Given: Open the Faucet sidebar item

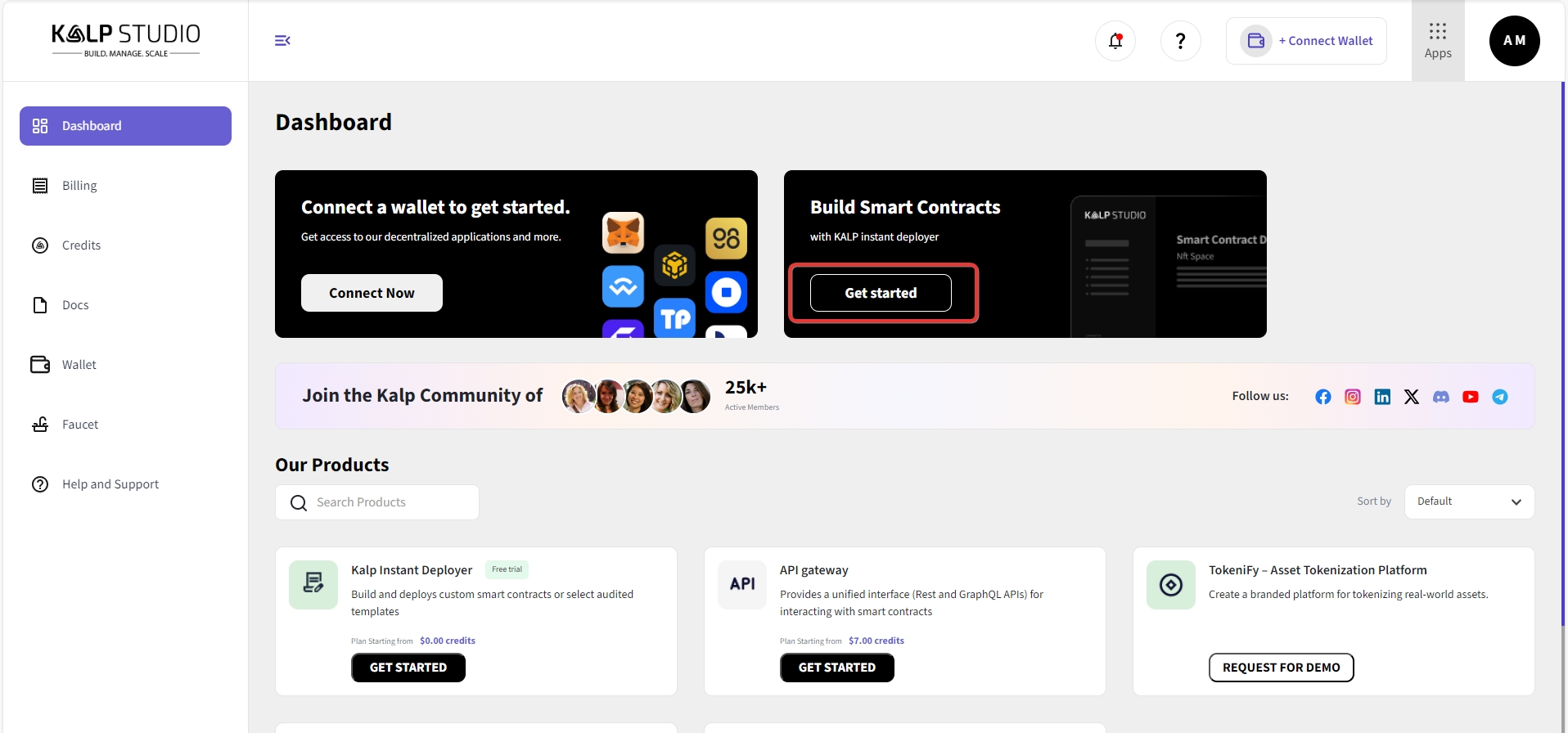Looking at the screenshot, I should pyautogui.click(x=79, y=425).
